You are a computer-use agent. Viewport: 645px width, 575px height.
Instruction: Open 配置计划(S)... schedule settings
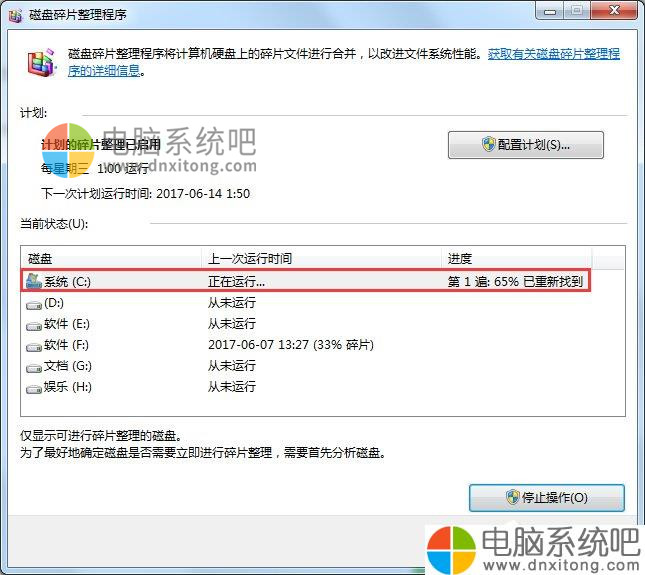tap(525, 145)
